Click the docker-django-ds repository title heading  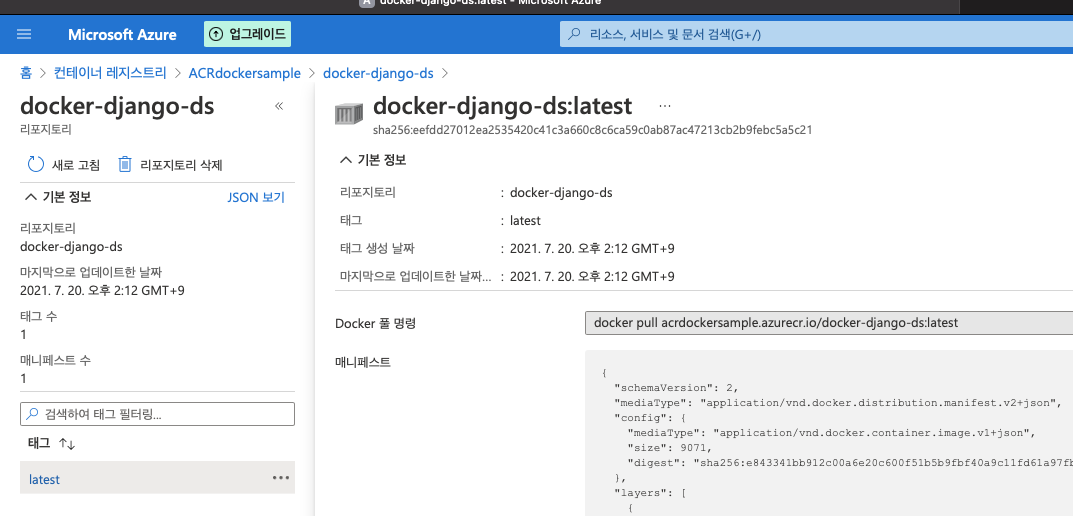pyautogui.click(x=117, y=107)
